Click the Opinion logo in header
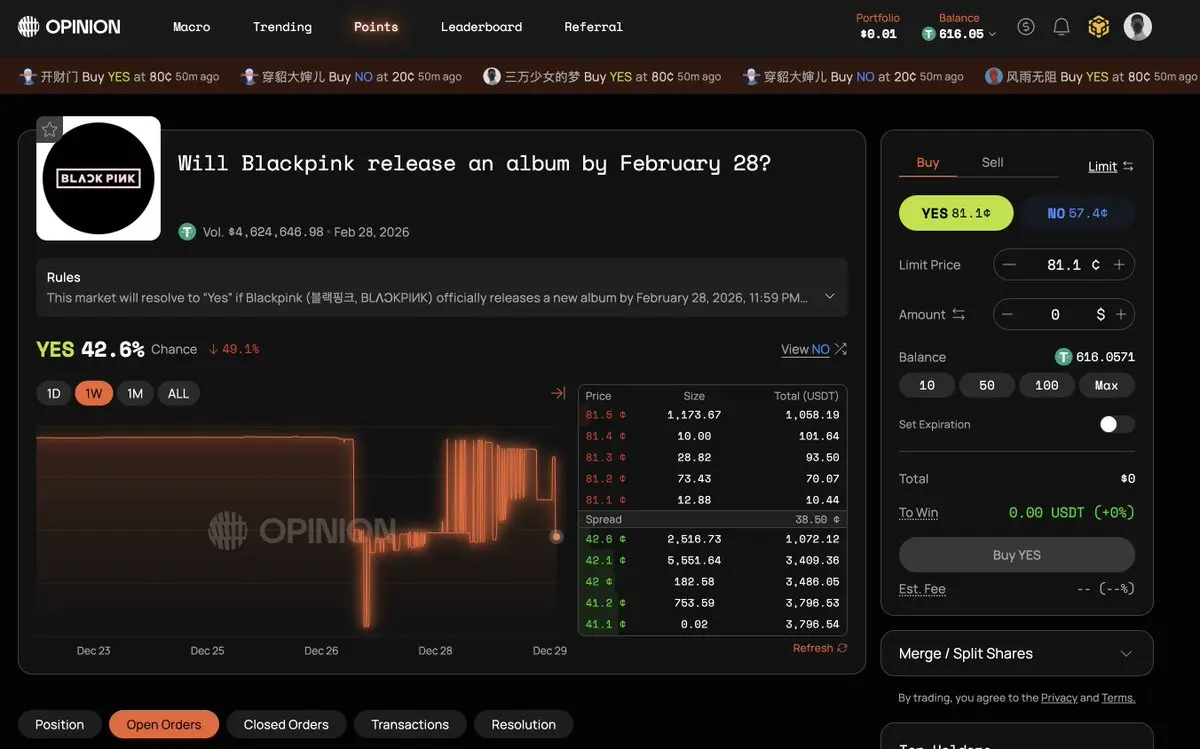Image resolution: width=1200 pixels, height=749 pixels. click(x=69, y=27)
